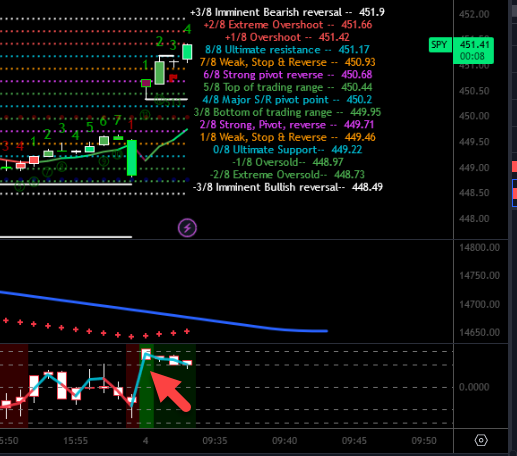Click the 14650.00 axis label
The height and width of the screenshot is (456, 517).
tap(479, 332)
